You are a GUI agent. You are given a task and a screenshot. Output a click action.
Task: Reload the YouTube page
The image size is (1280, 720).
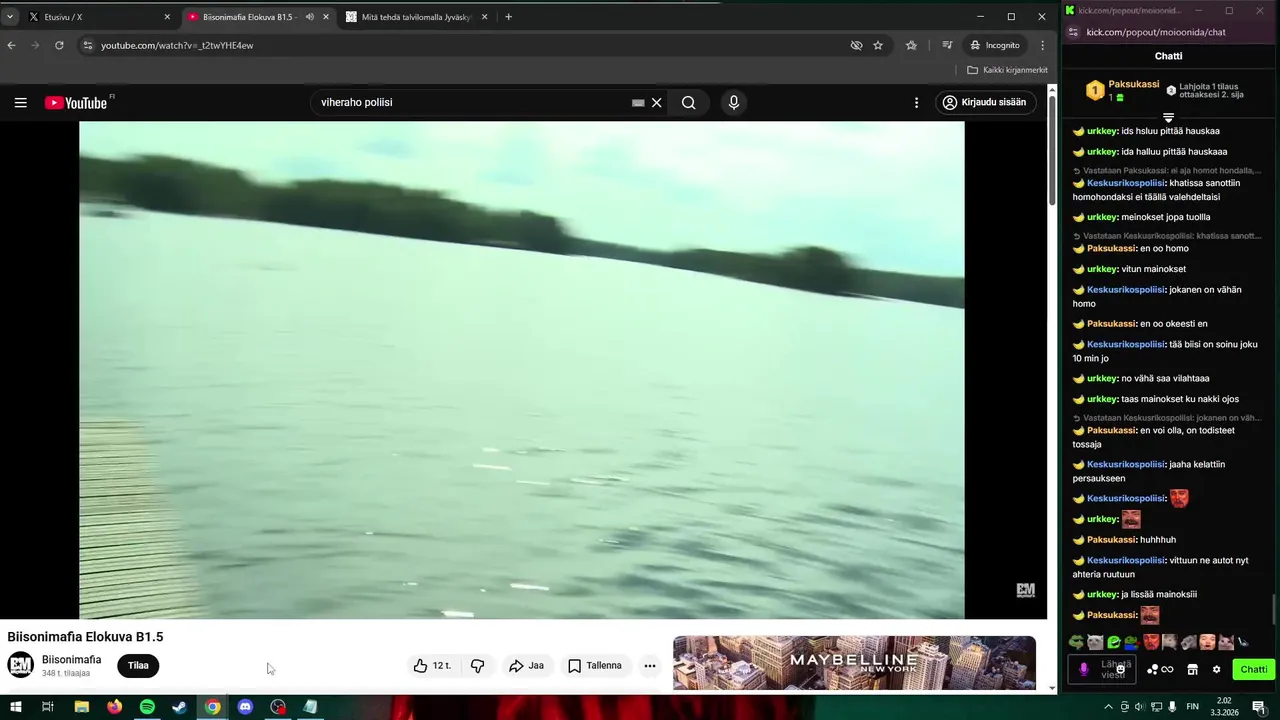[59, 45]
